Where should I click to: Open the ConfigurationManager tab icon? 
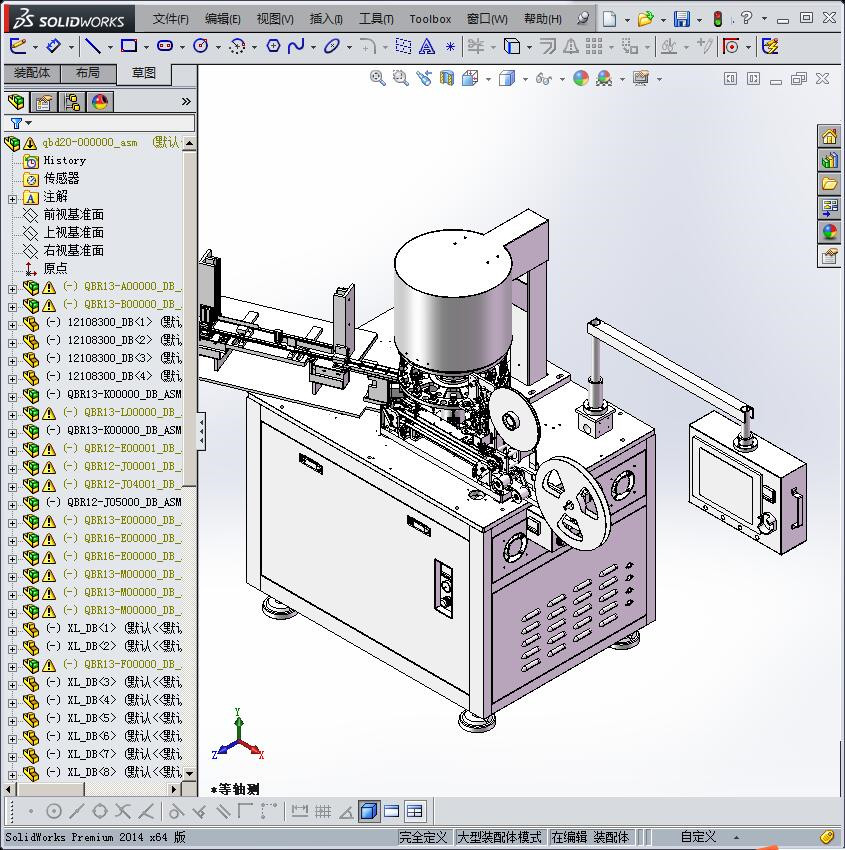click(x=72, y=102)
